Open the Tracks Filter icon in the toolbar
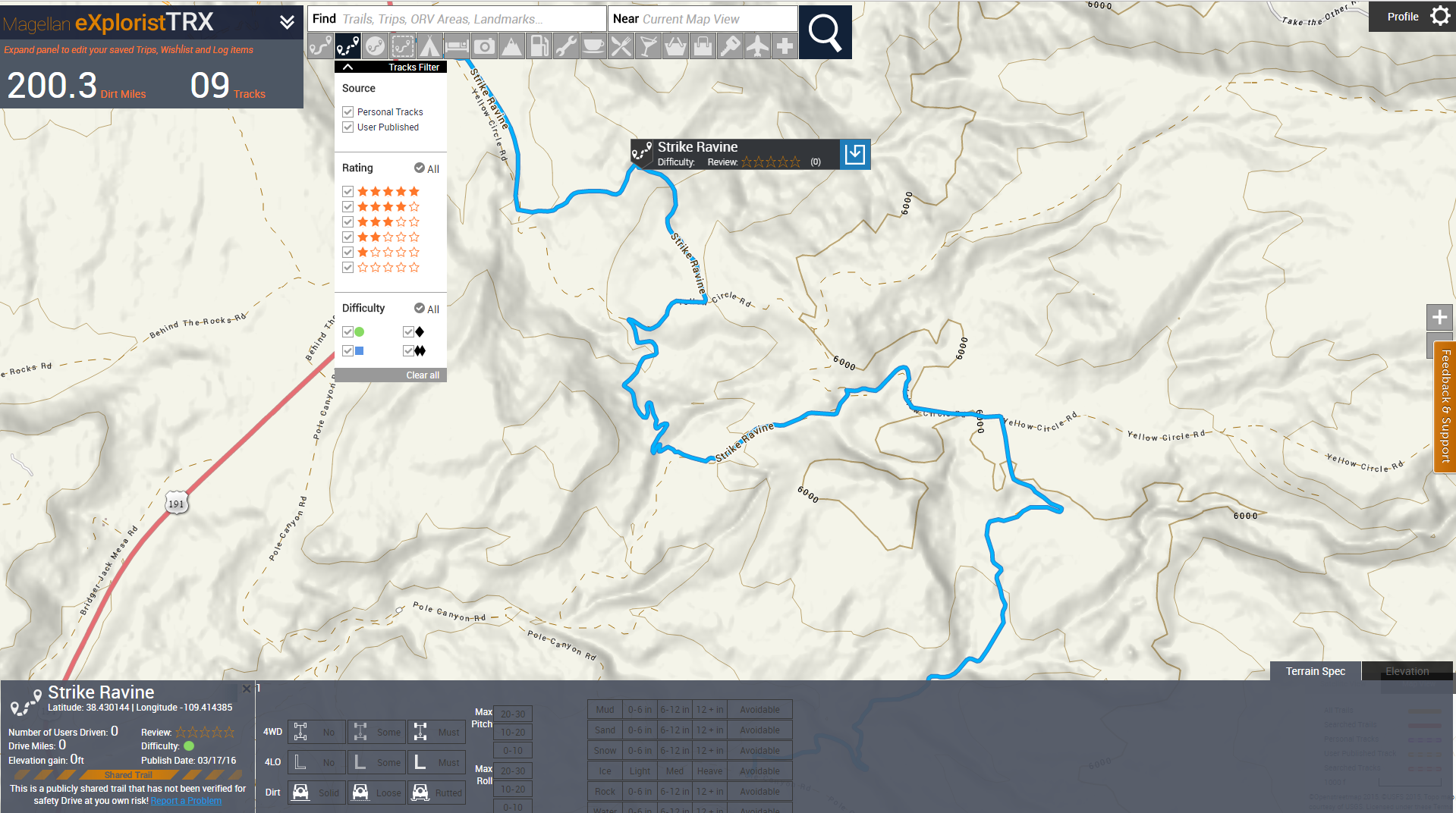1456x813 pixels. 347,46
